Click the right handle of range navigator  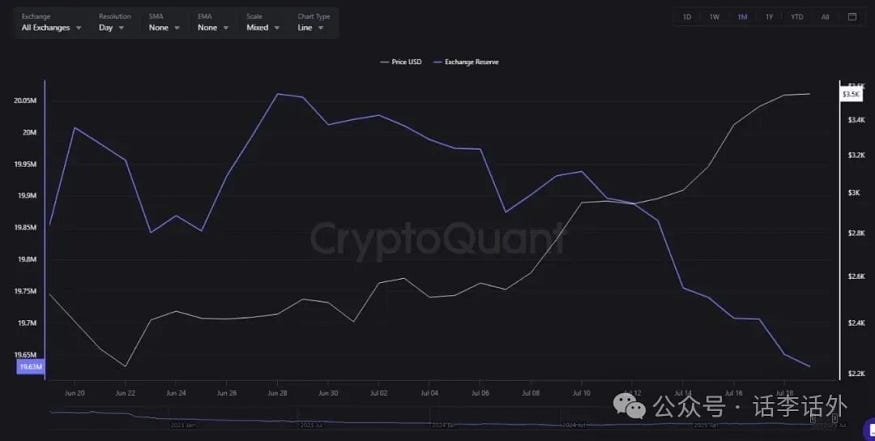(835, 418)
